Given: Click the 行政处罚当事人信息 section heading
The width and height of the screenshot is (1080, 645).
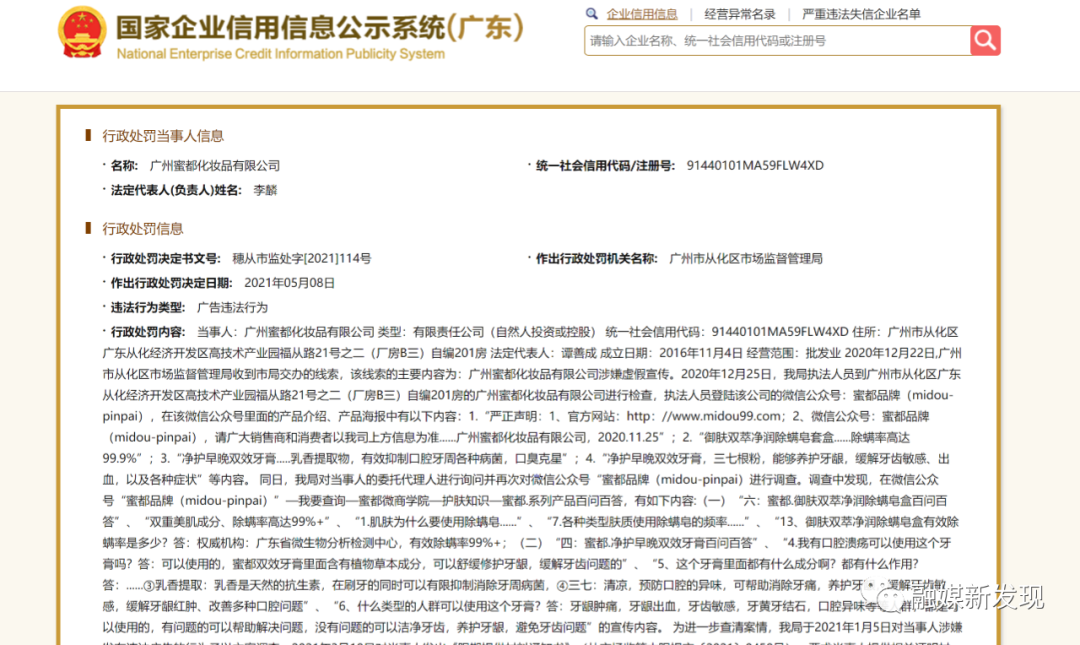Looking at the screenshot, I should [163, 136].
